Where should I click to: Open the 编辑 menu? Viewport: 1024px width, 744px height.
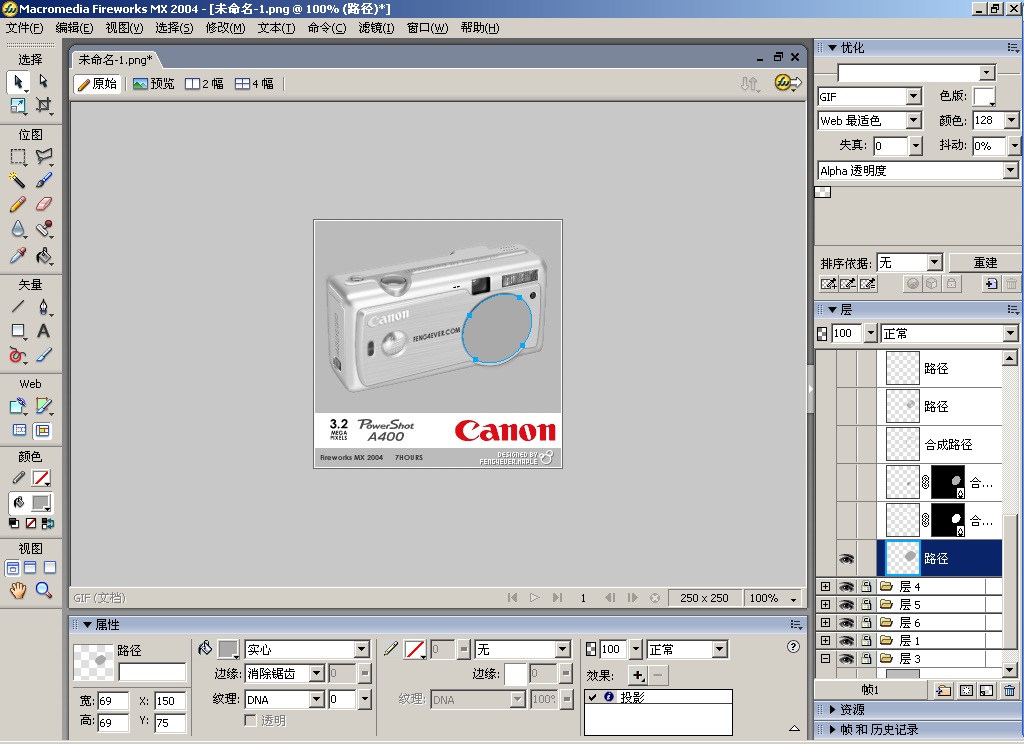point(74,28)
